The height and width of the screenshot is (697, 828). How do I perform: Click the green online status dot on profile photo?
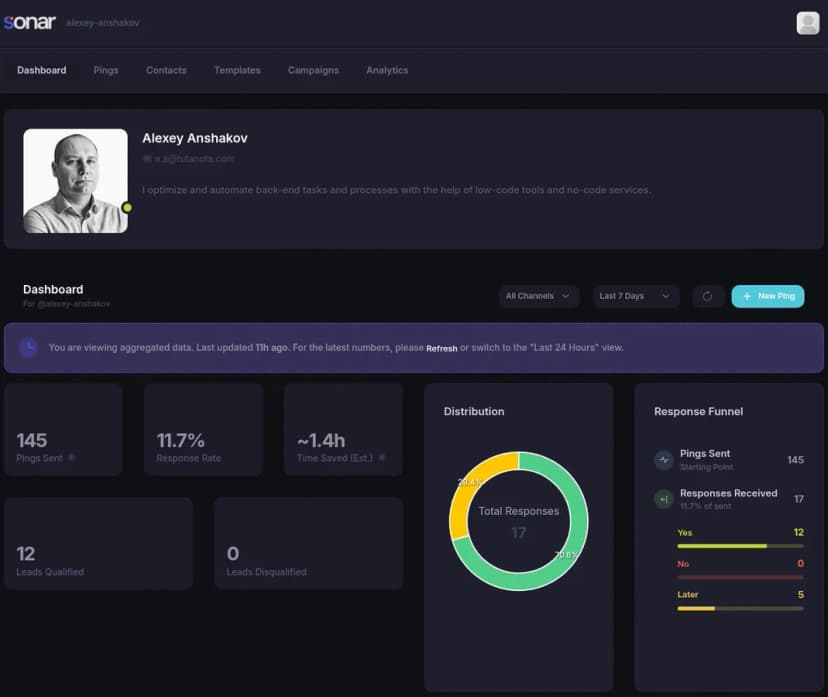(x=127, y=208)
